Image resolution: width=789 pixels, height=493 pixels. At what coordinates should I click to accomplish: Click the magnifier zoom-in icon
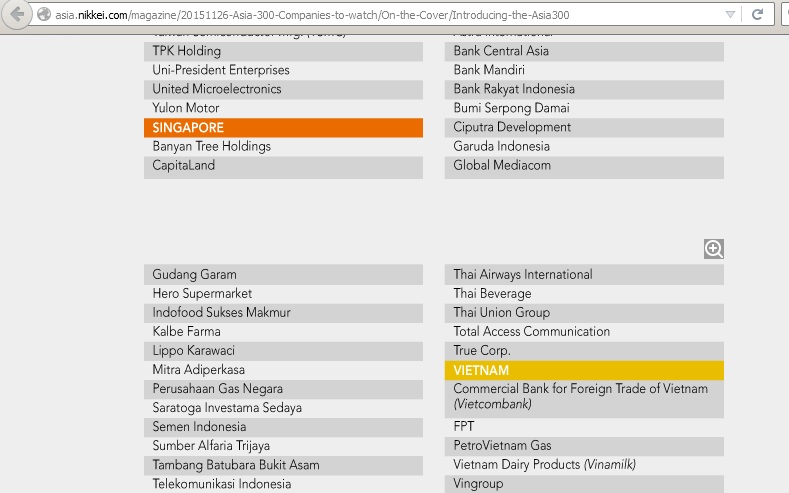pyautogui.click(x=713, y=249)
